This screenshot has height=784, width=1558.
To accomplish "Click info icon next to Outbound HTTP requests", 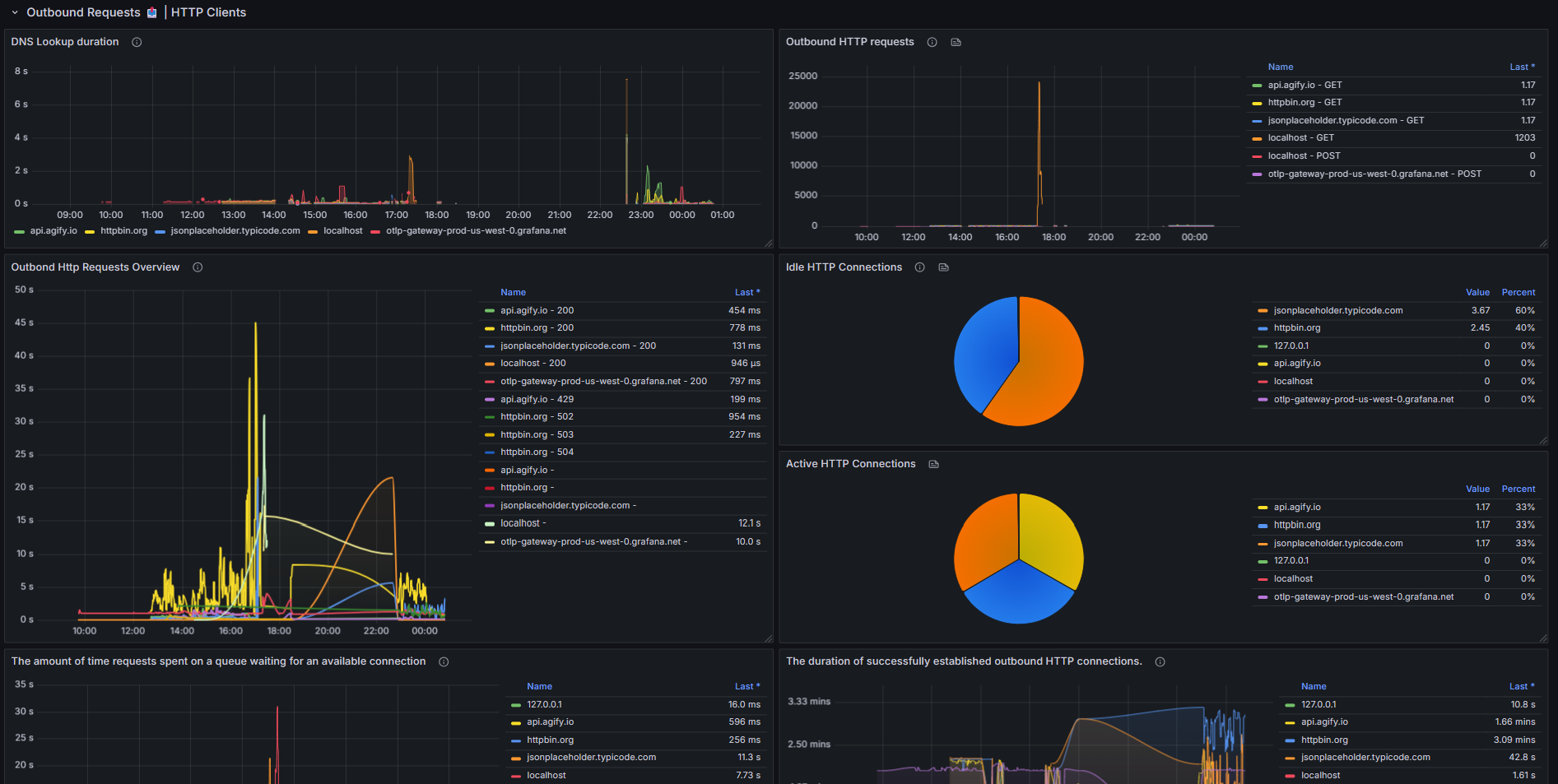I will (x=932, y=42).
